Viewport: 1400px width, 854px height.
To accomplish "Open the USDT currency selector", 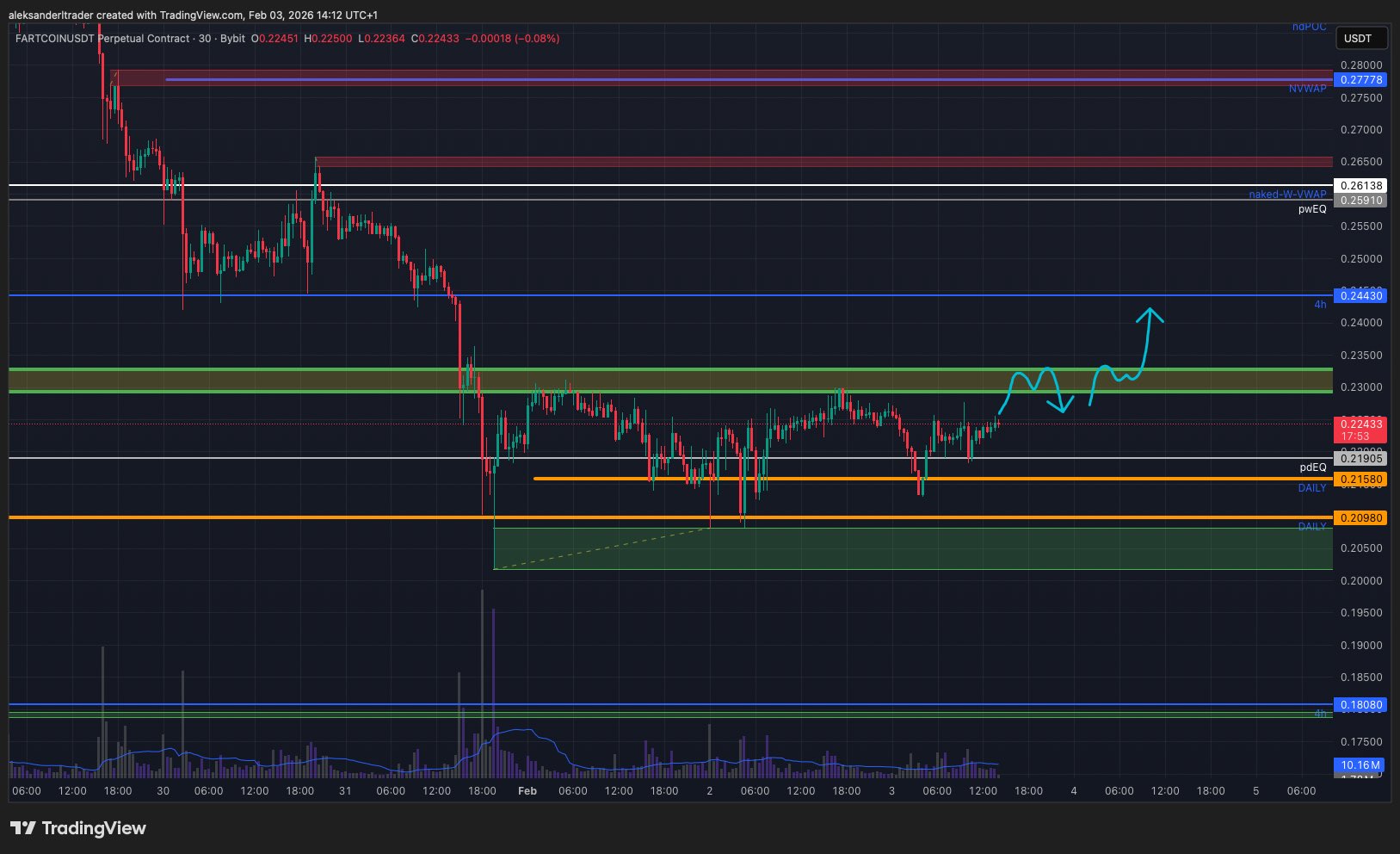I will 1360,38.
